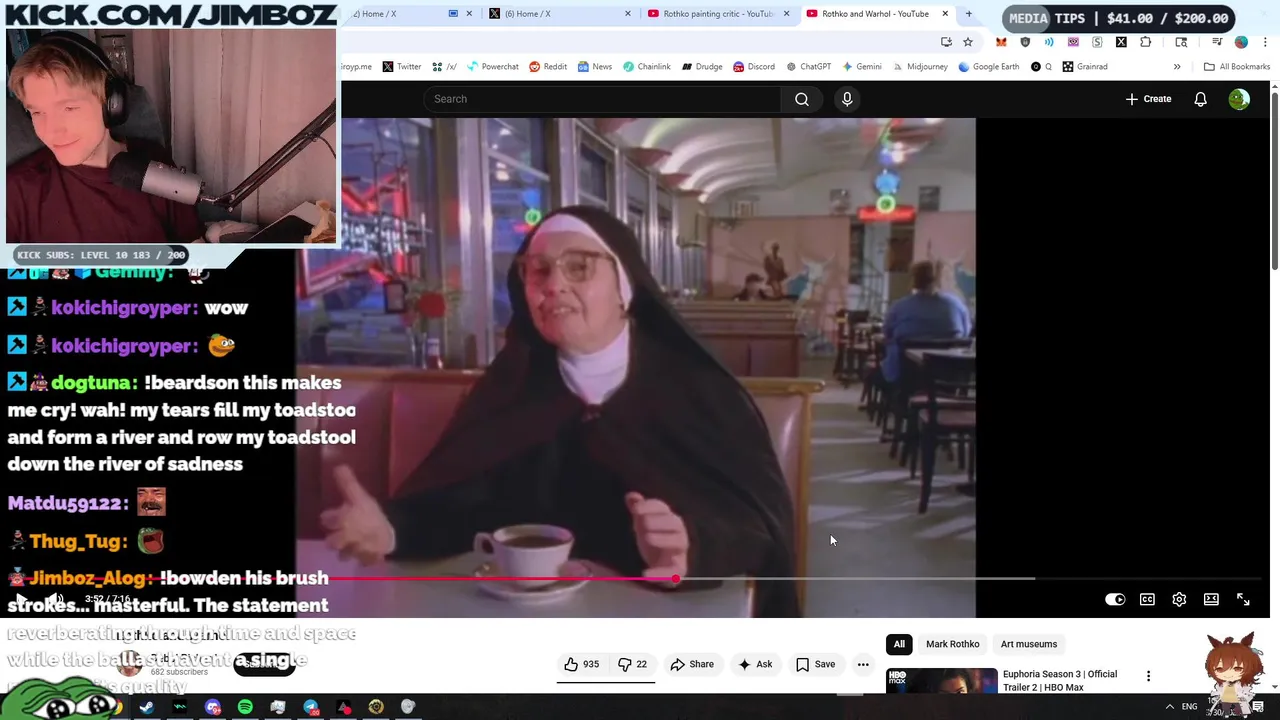
Task: Open the Spotify icon in the taskbar
Action: (x=245, y=708)
